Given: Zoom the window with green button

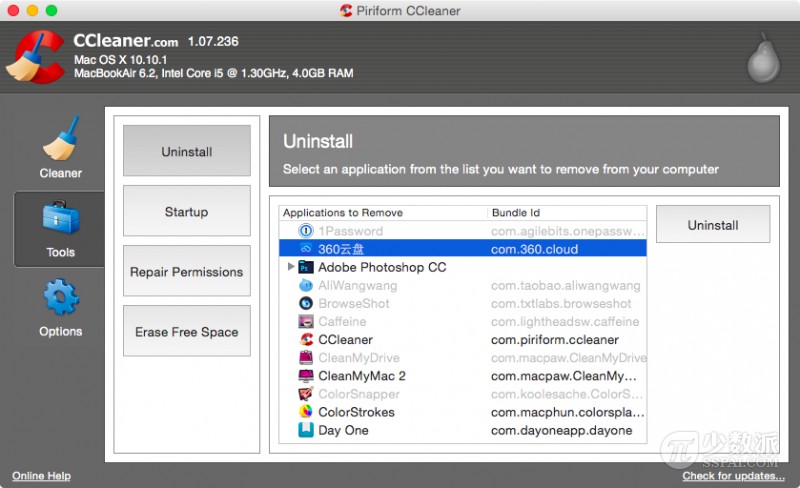Looking at the screenshot, I should pos(51,10).
